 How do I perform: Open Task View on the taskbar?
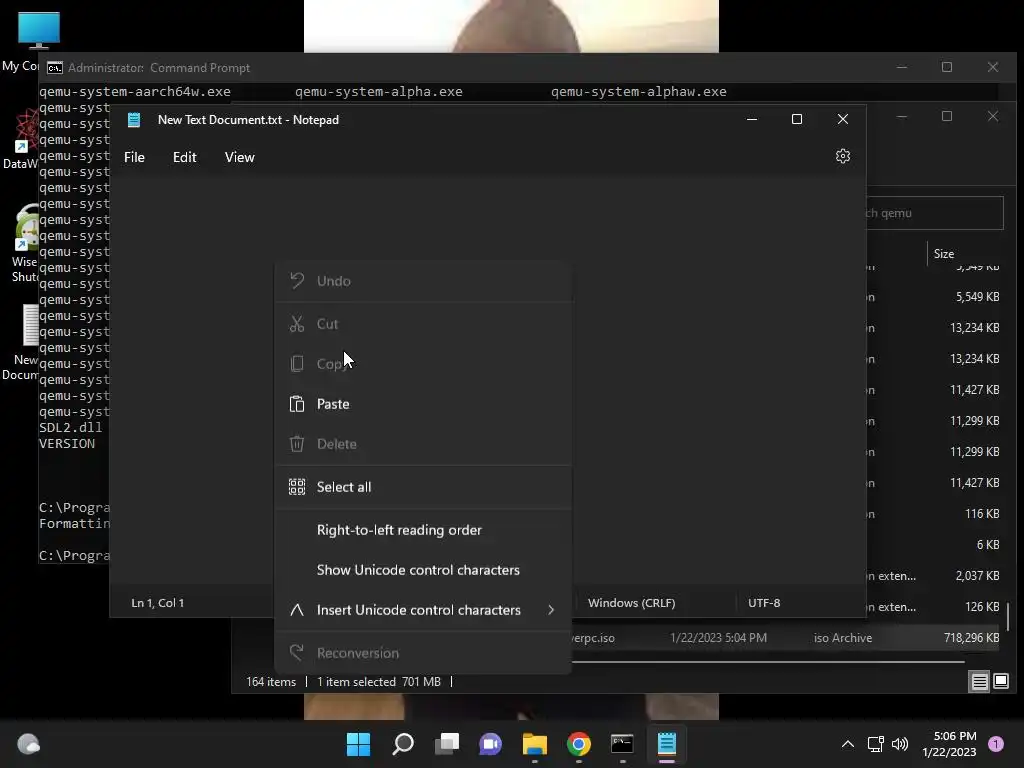[x=447, y=744]
